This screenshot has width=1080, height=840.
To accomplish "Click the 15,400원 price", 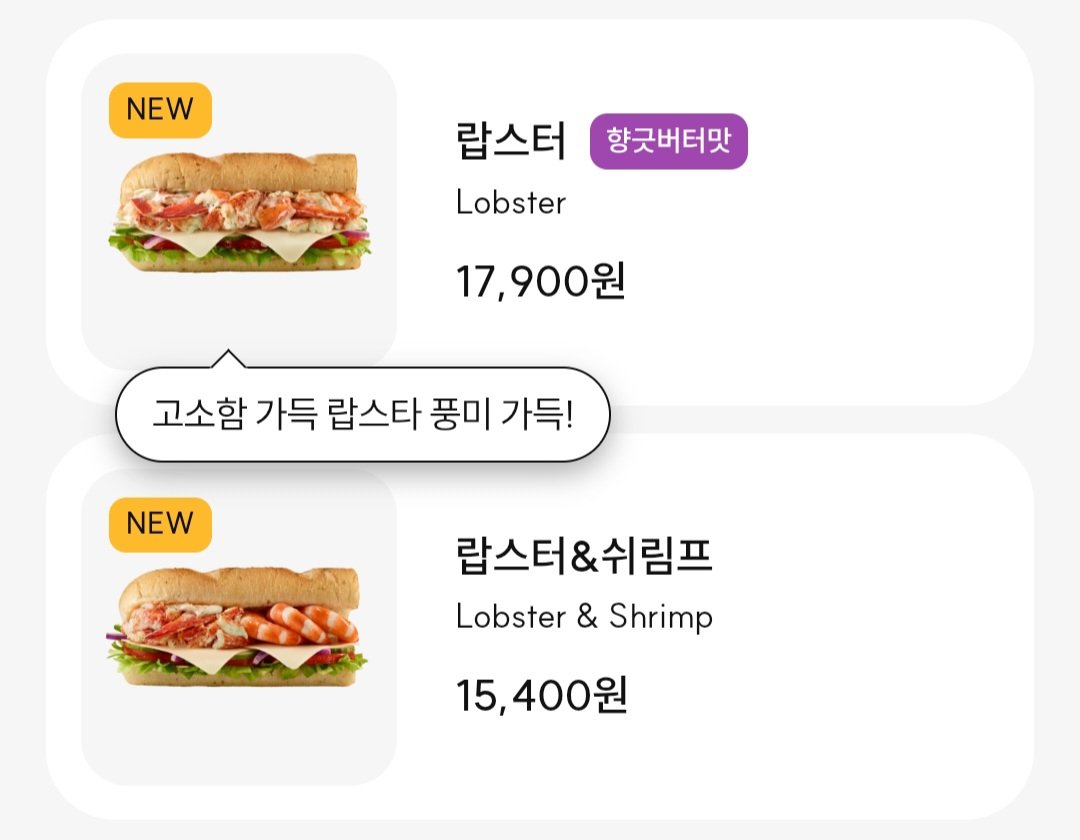I will [541, 696].
